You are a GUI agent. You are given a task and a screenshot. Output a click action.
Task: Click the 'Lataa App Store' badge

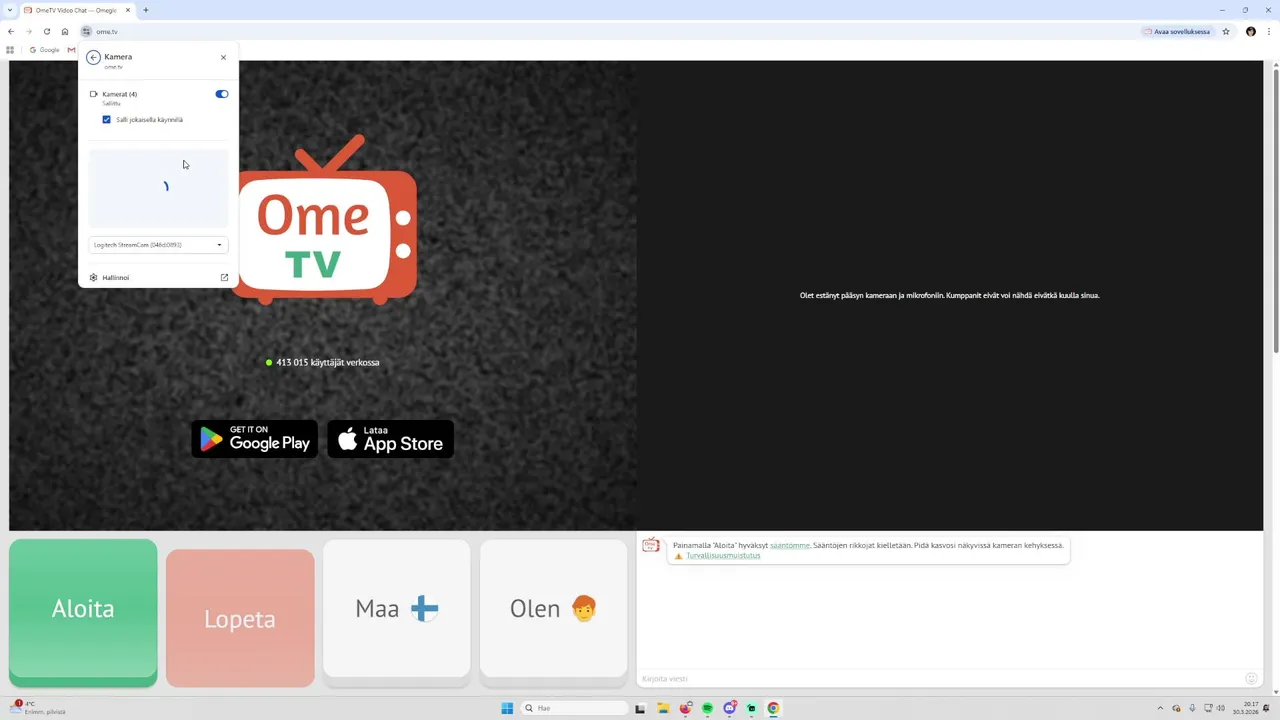(391, 439)
